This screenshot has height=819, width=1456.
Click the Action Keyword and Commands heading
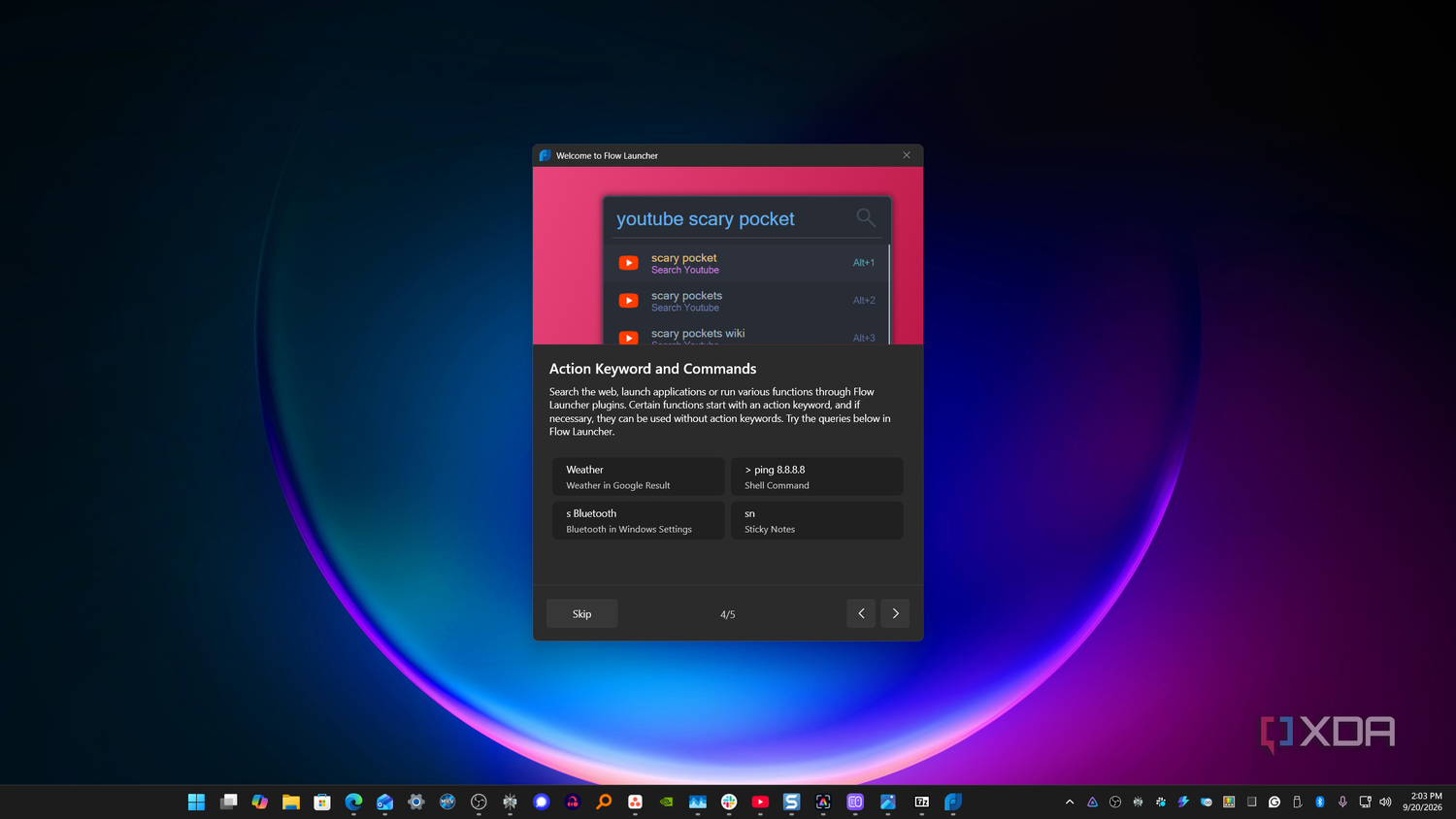coord(652,369)
